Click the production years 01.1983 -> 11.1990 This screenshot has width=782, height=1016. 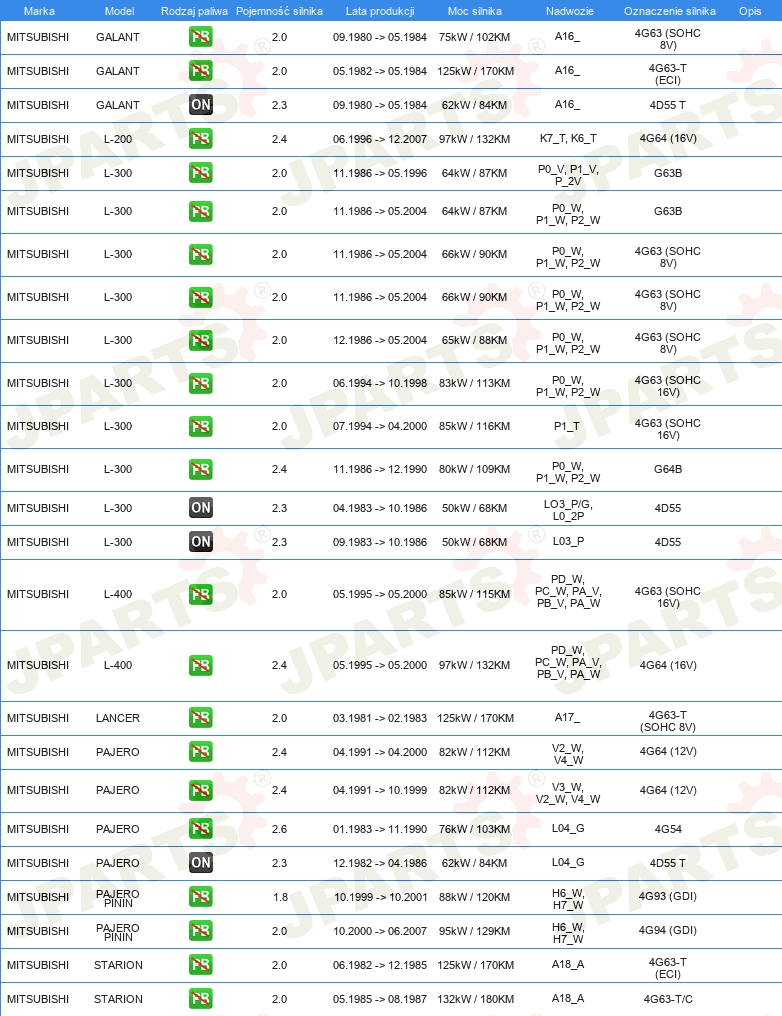pos(380,829)
